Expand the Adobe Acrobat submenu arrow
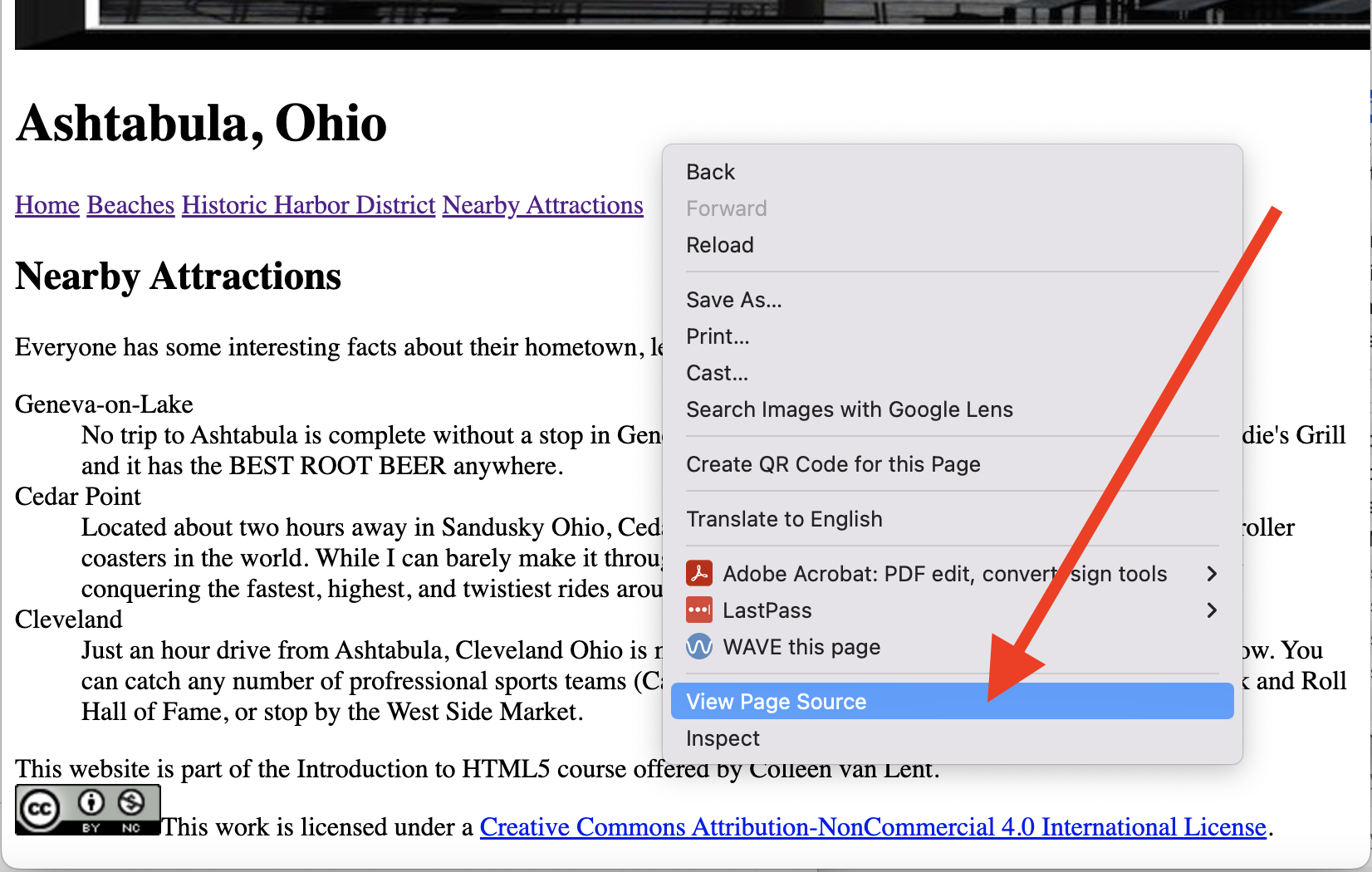 click(x=1211, y=574)
